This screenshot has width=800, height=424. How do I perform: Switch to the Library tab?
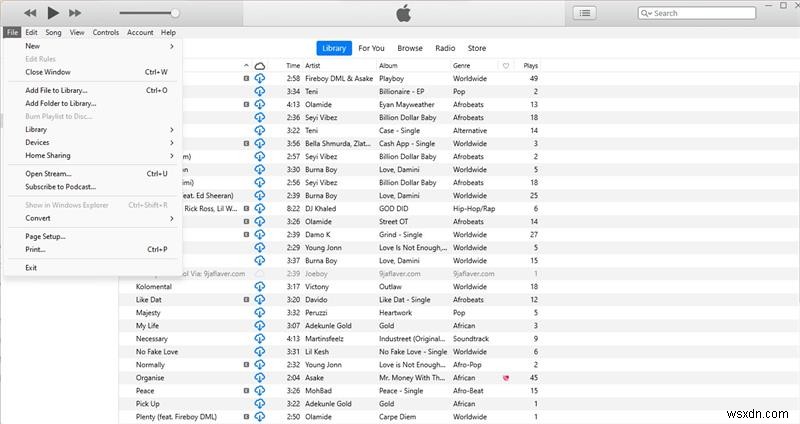coord(334,48)
